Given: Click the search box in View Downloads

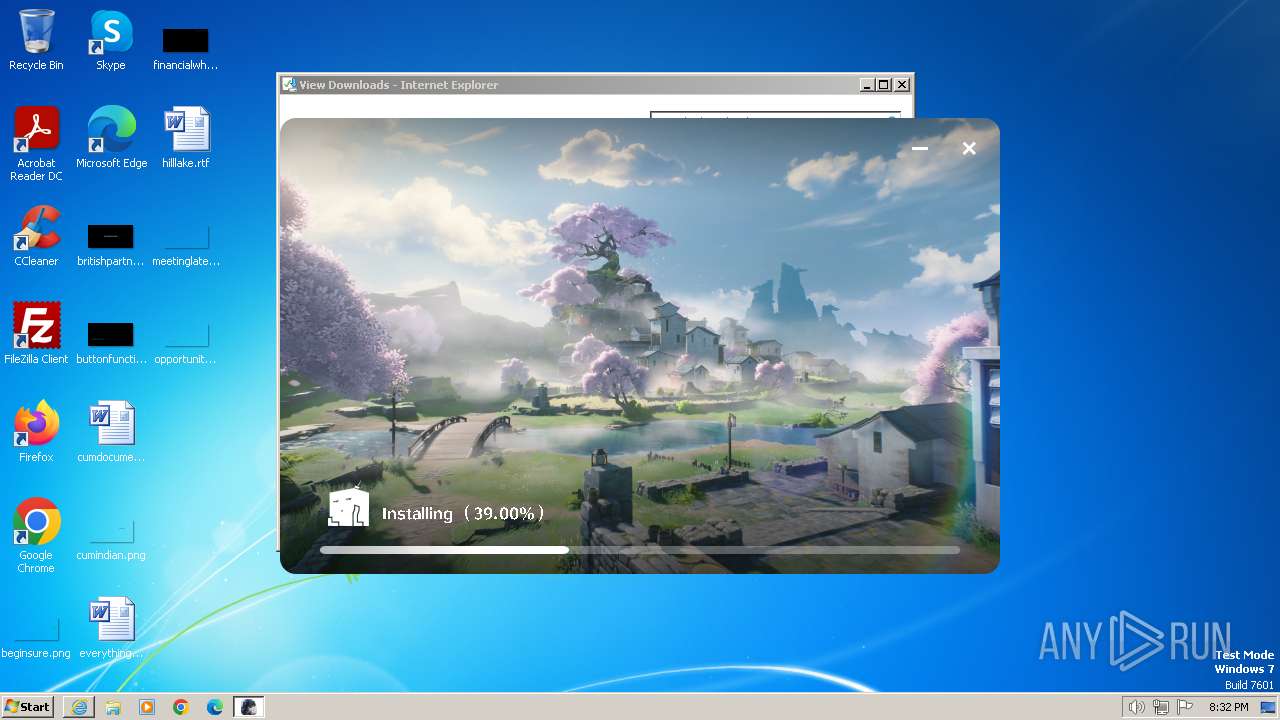Looking at the screenshot, I should (775, 115).
